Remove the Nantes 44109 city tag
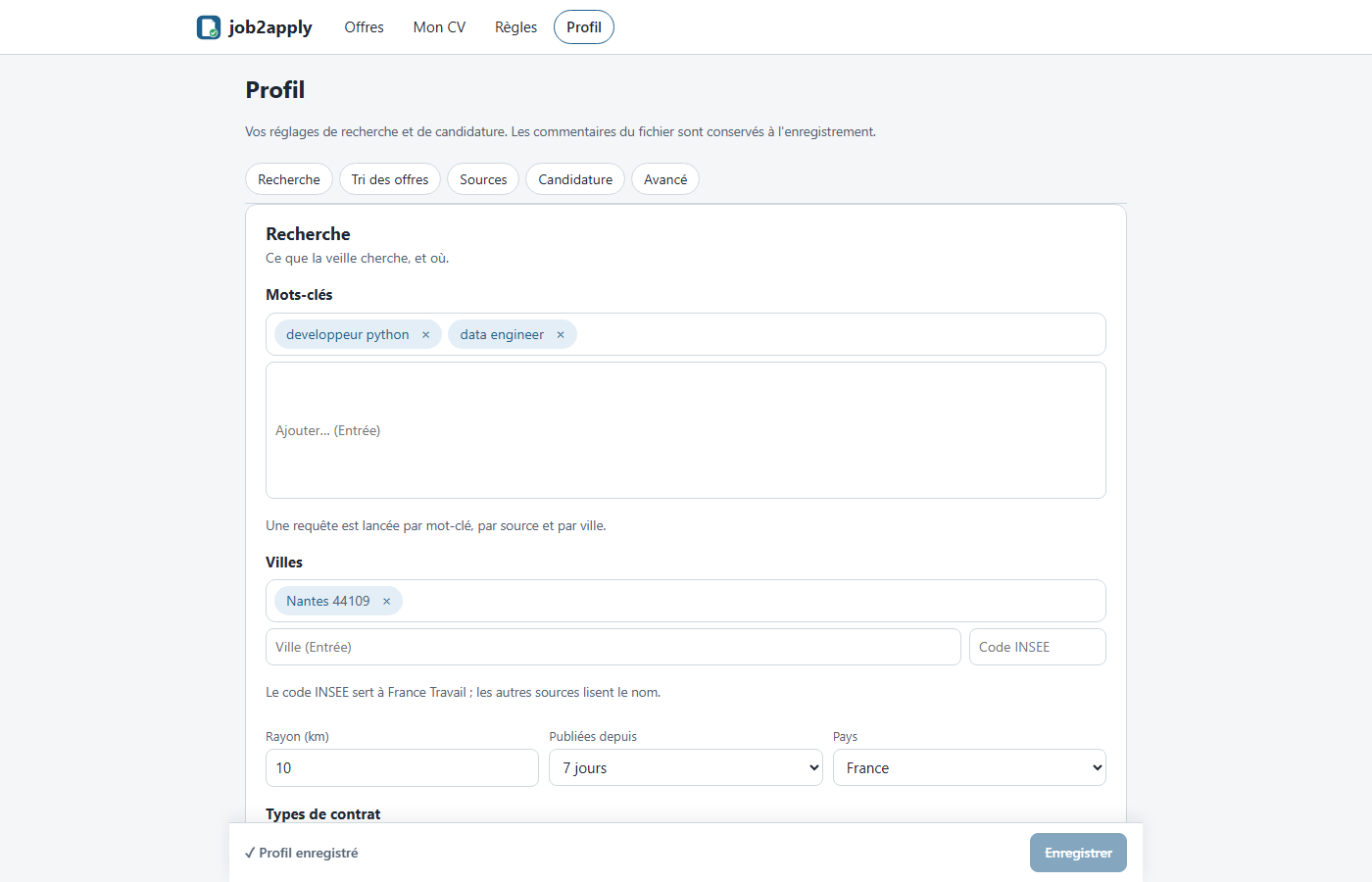The width and height of the screenshot is (1372, 882). (x=386, y=602)
